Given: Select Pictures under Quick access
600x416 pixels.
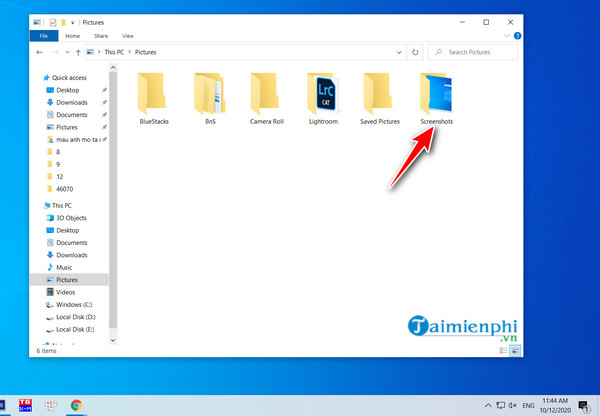Looking at the screenshot, I should click(67, 127).
